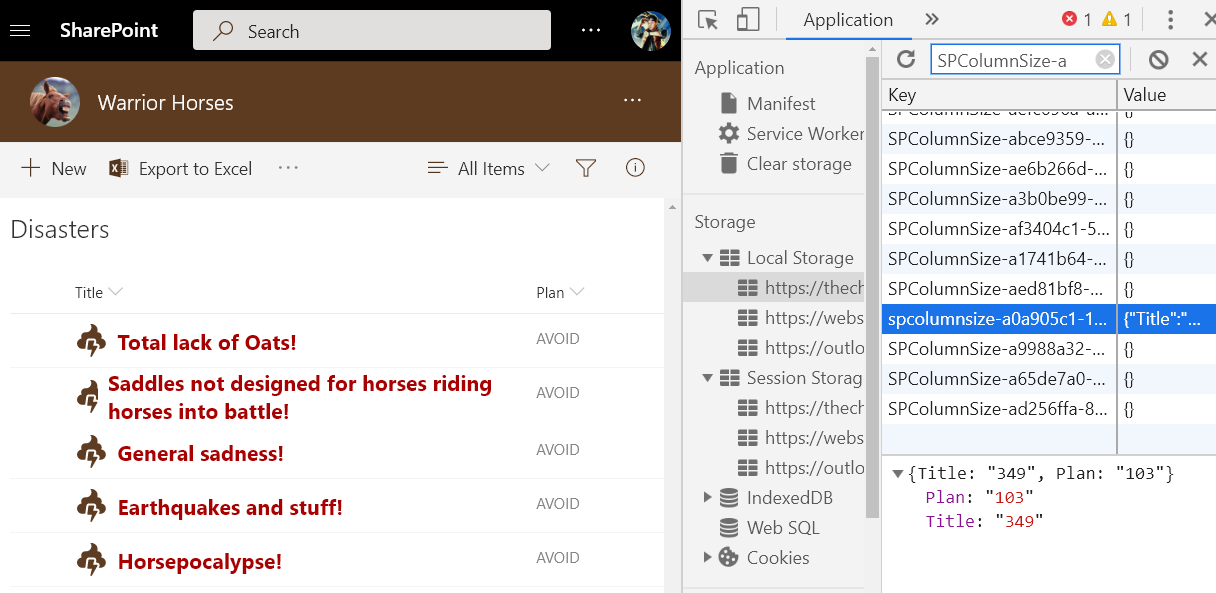Open the information pane icon

[635, 168]
